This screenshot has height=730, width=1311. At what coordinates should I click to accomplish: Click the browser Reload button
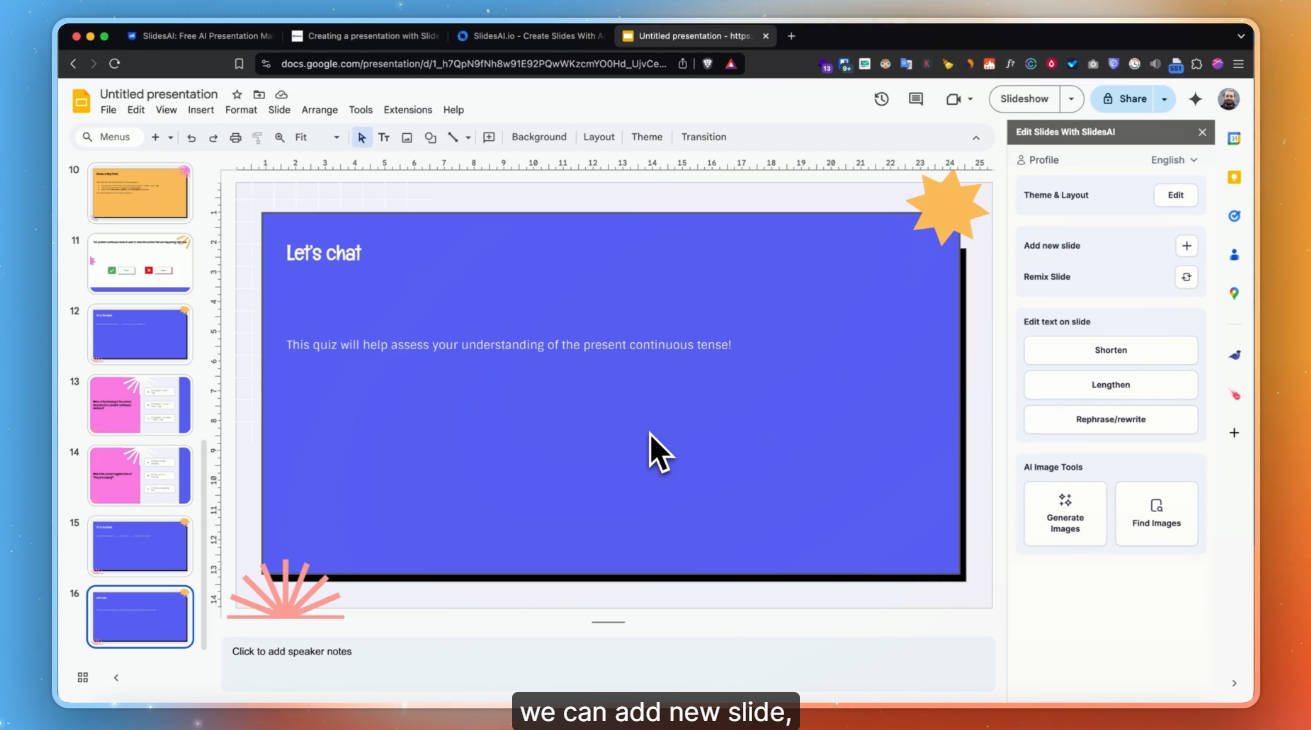click(114, 63)
